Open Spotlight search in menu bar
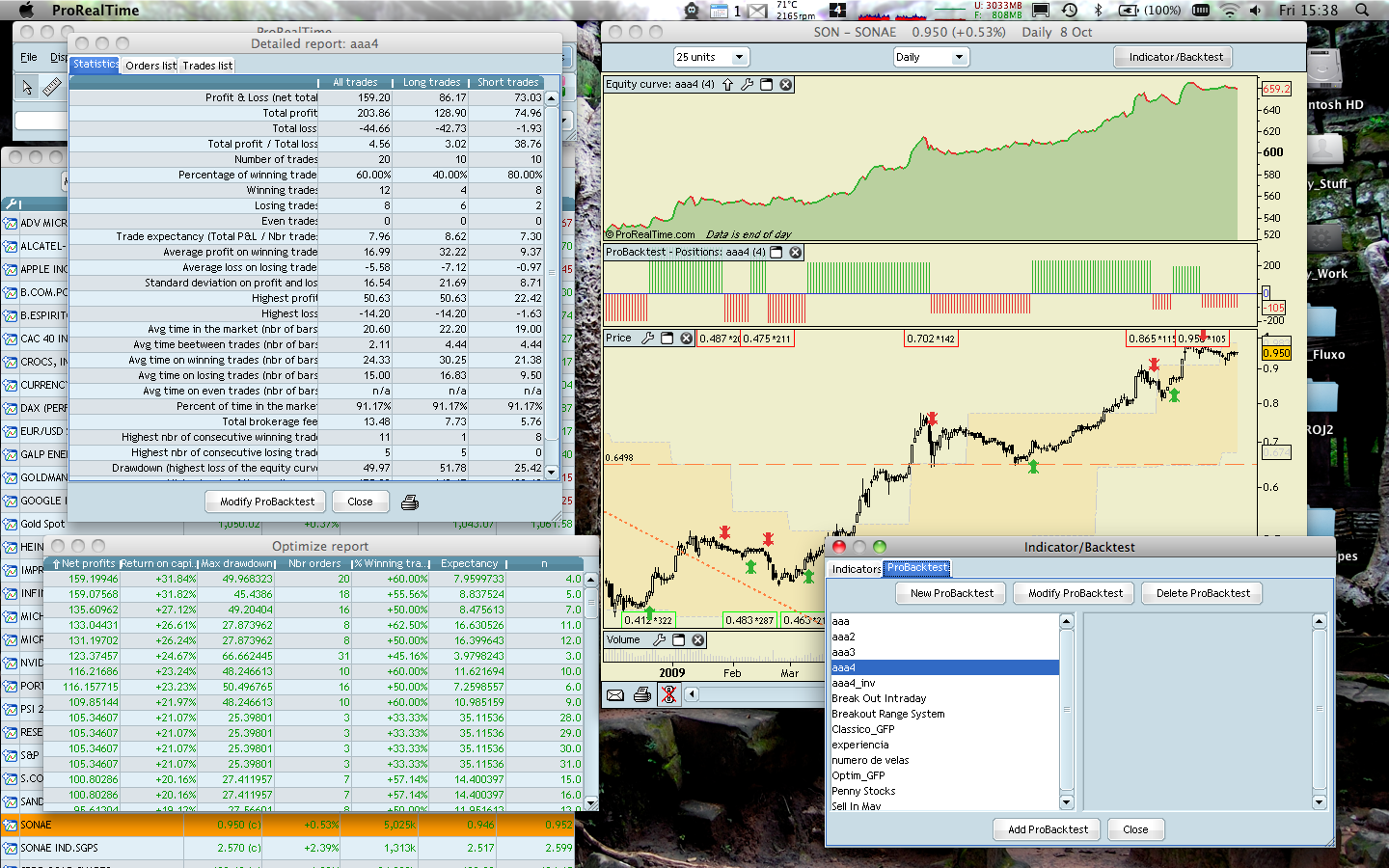Screen dimensions: 1389x868 1362,11
